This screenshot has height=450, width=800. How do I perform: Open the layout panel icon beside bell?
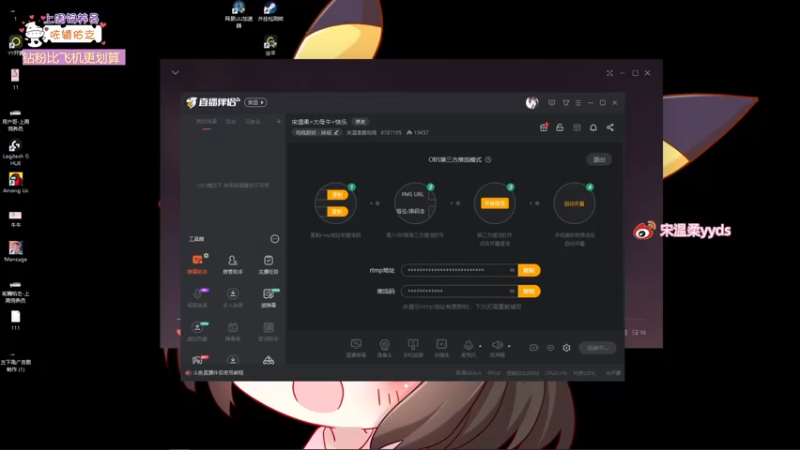click(577, 128)
